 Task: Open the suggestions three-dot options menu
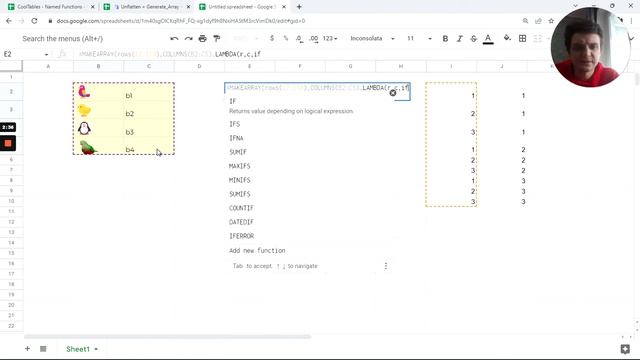386,266
